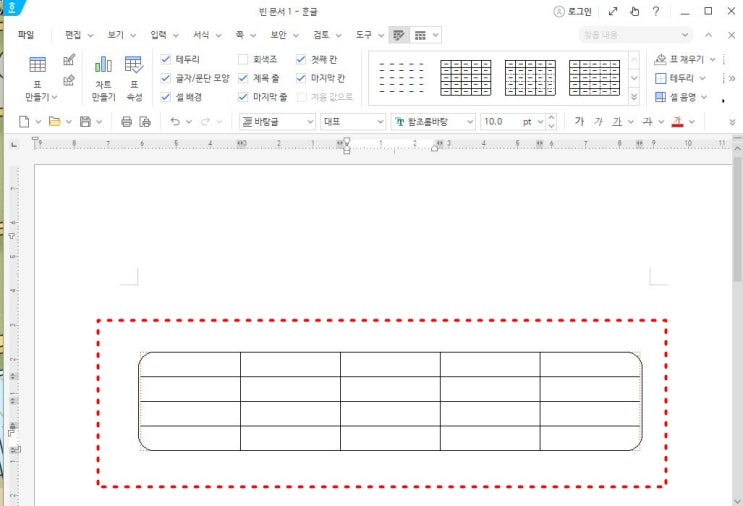
Task: Click the top-left cell of the table
Action: coord(190,364)
